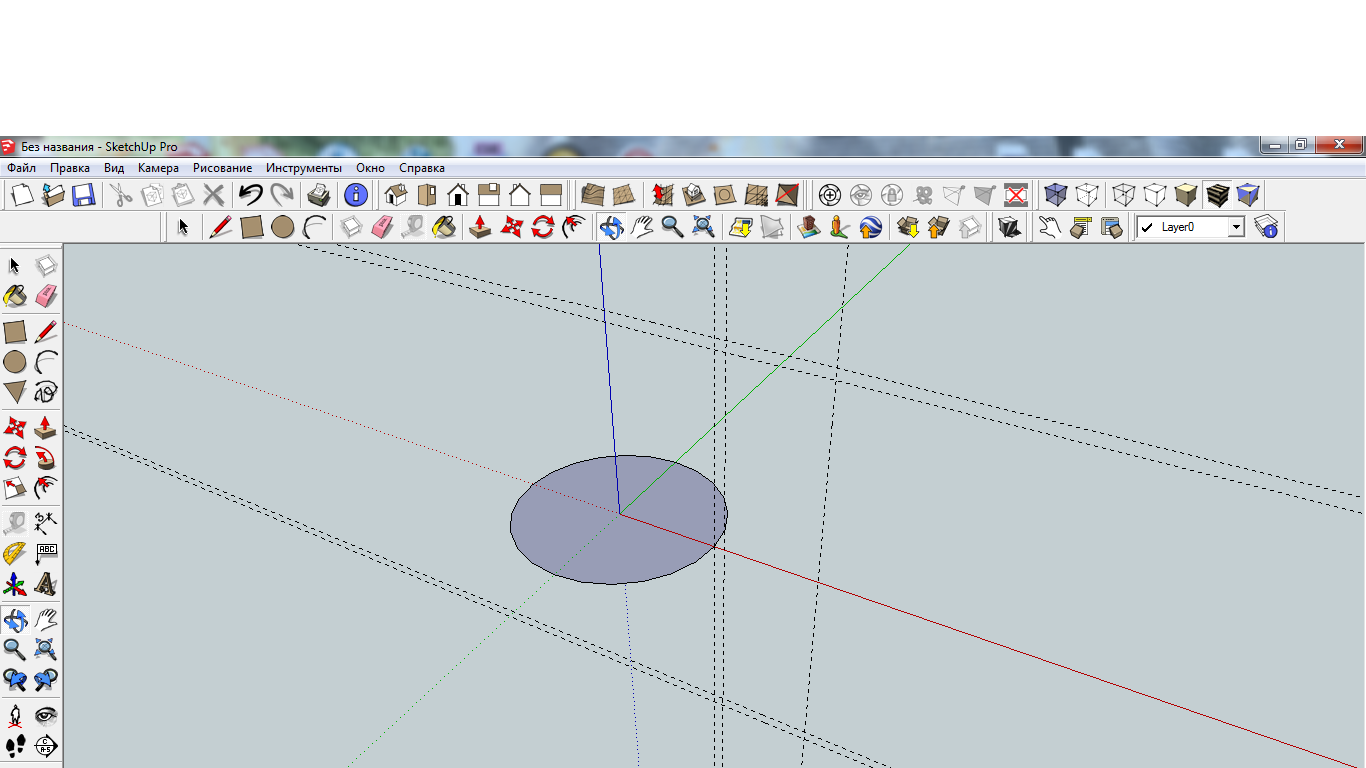
Task: Open the Layer0 dropdown arrow
Action: (x=1236, y=228)
